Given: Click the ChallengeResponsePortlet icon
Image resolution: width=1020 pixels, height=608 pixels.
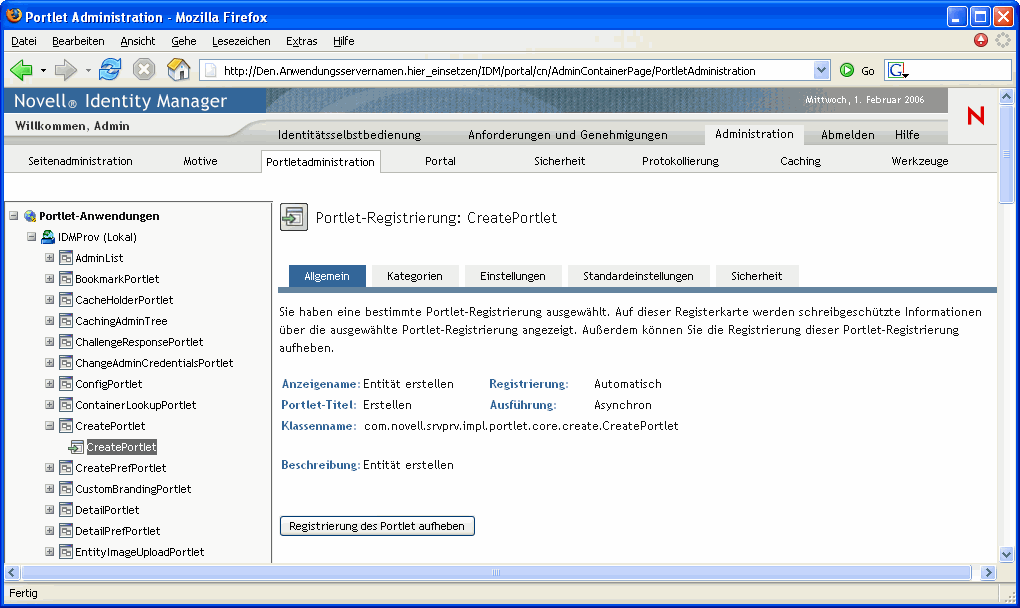Looking at the screenshot, I should [x=66, y=342].
